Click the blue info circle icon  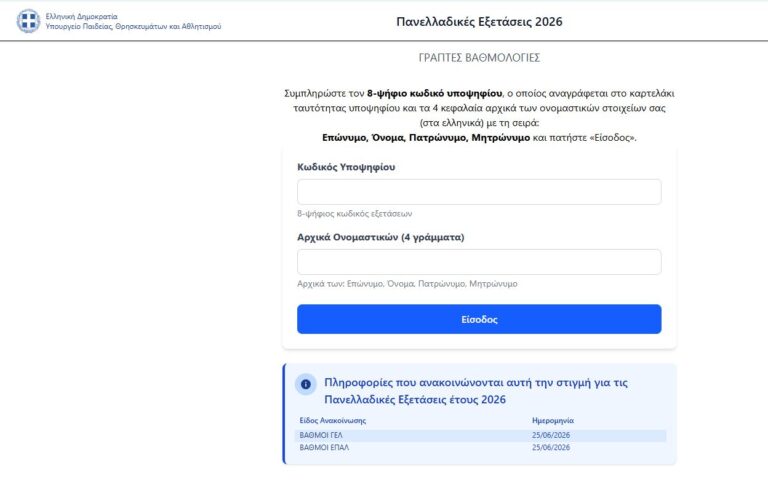(306, 384)
